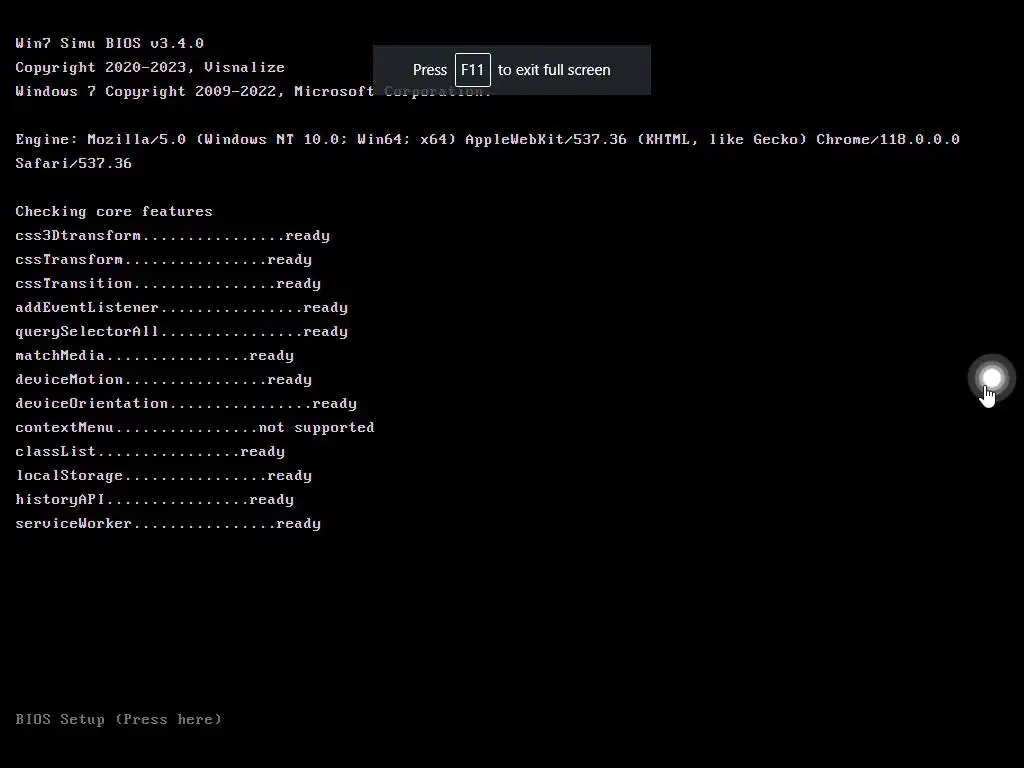Click the 'Safari/537.36' text line
Viewport: 1024px width, 768px height.
point(73,163)
